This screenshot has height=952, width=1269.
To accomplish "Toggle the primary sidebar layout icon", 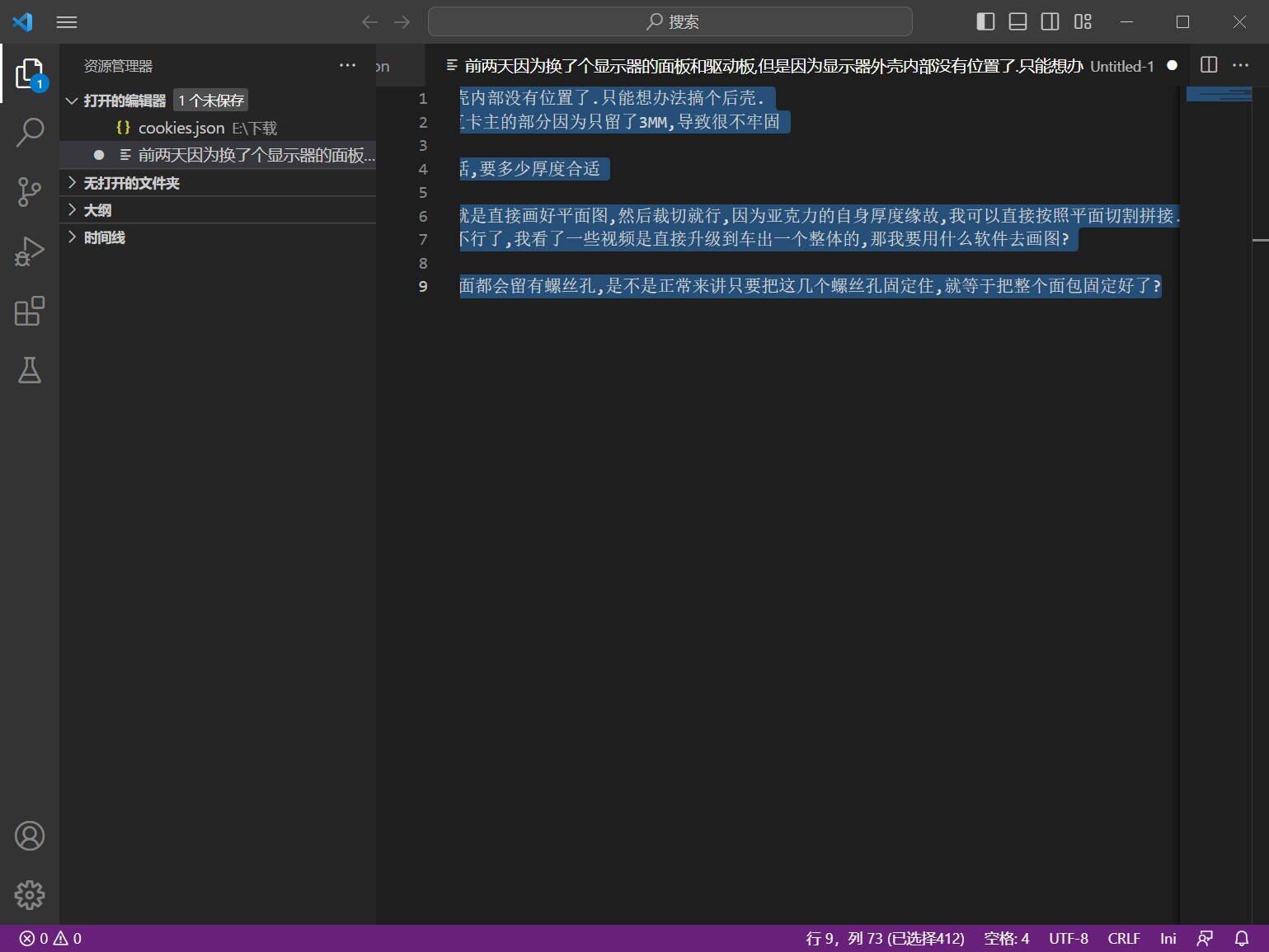I will (985, 22).
